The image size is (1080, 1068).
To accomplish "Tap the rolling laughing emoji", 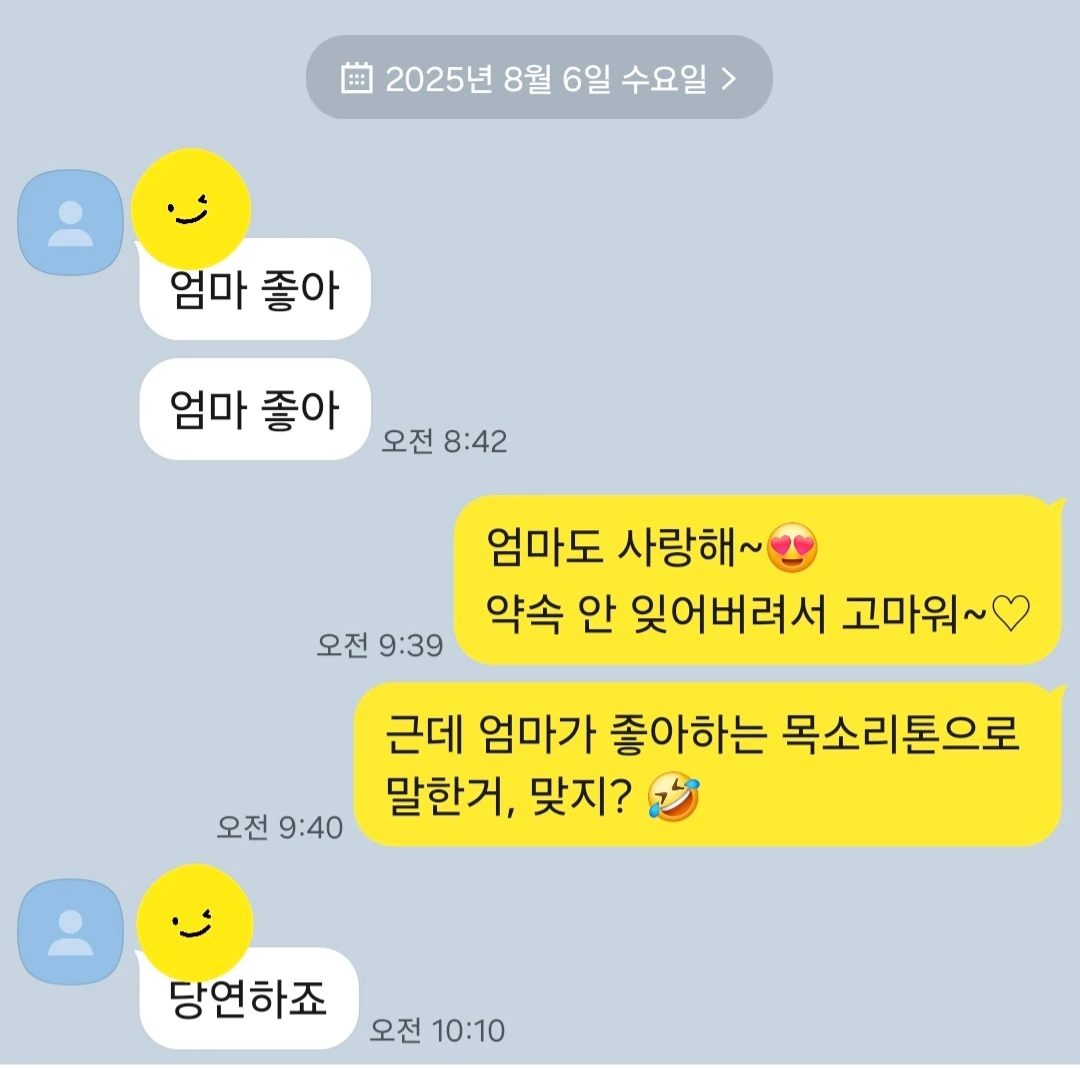I will coord(674,797).
